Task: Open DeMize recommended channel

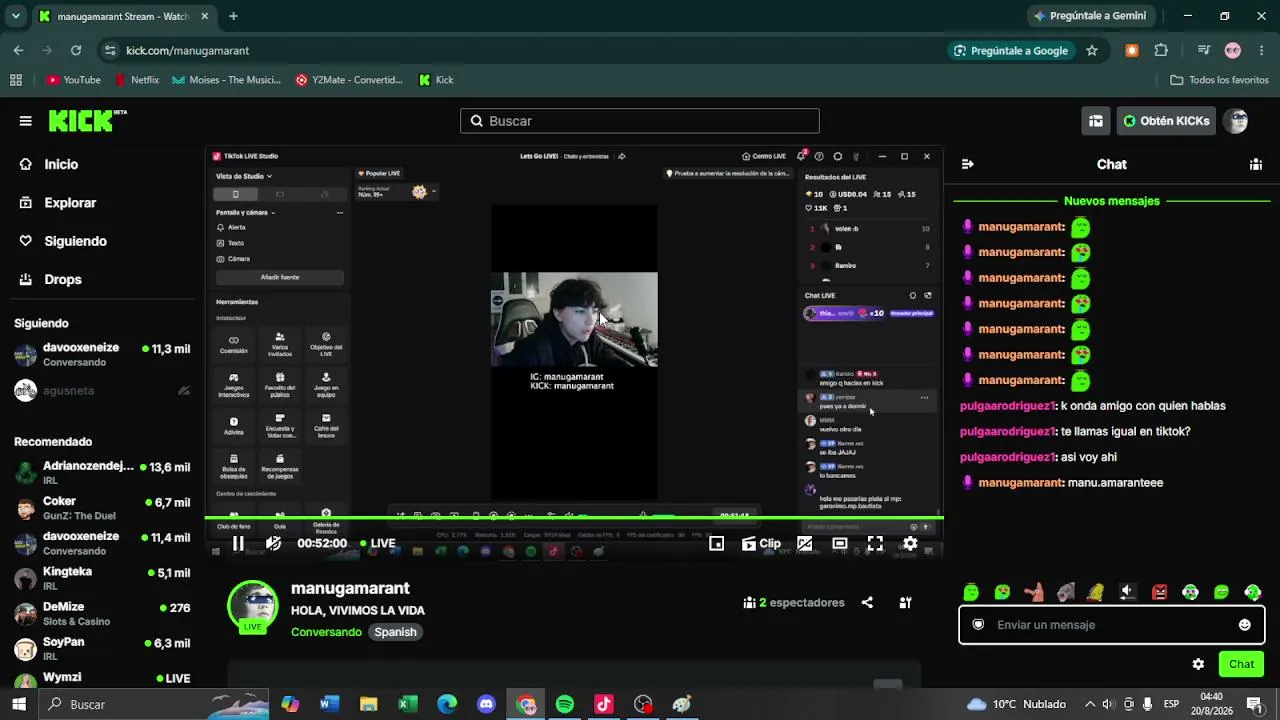Action: [102, 613]
